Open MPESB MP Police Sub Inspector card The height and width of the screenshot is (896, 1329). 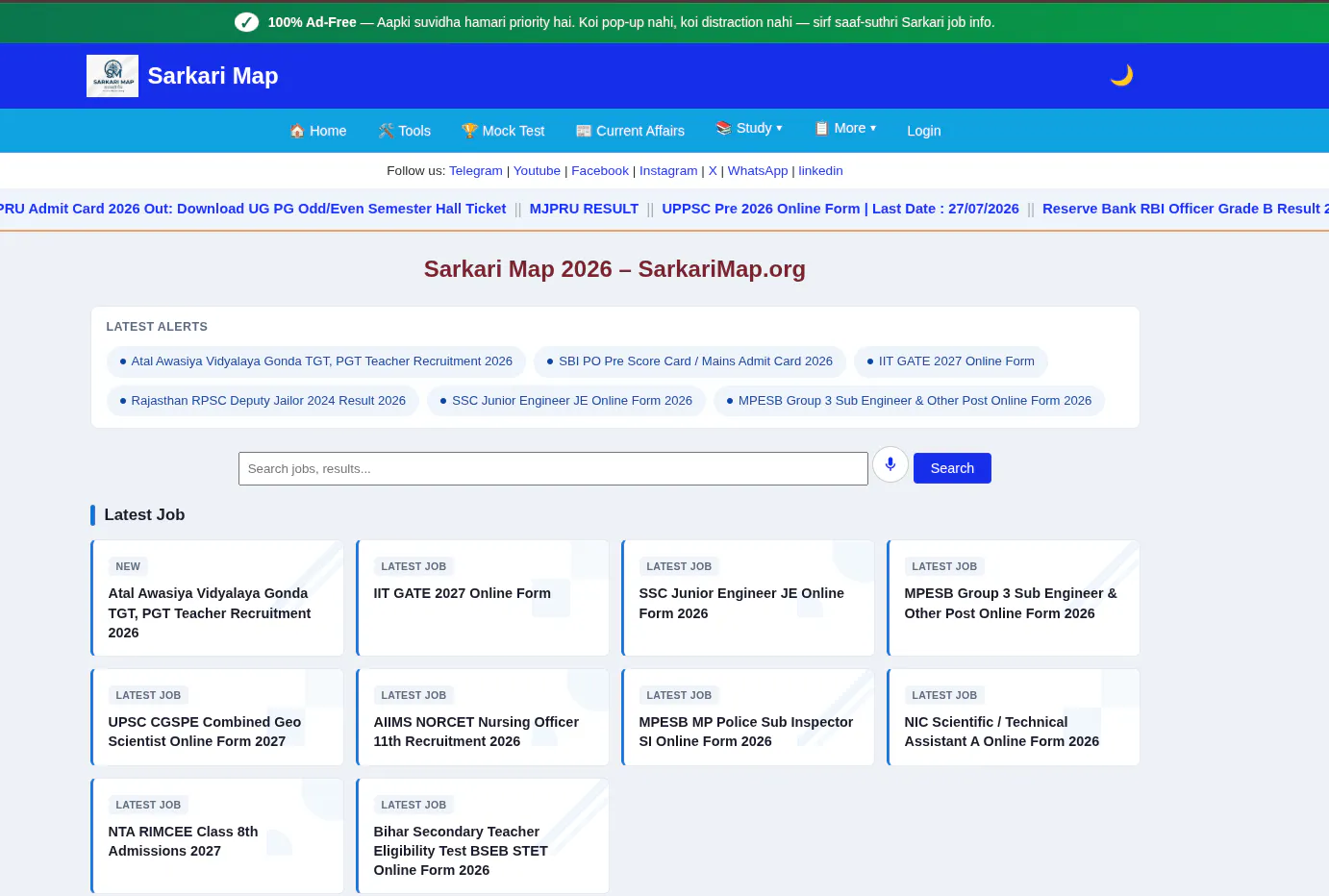point(748,717)
